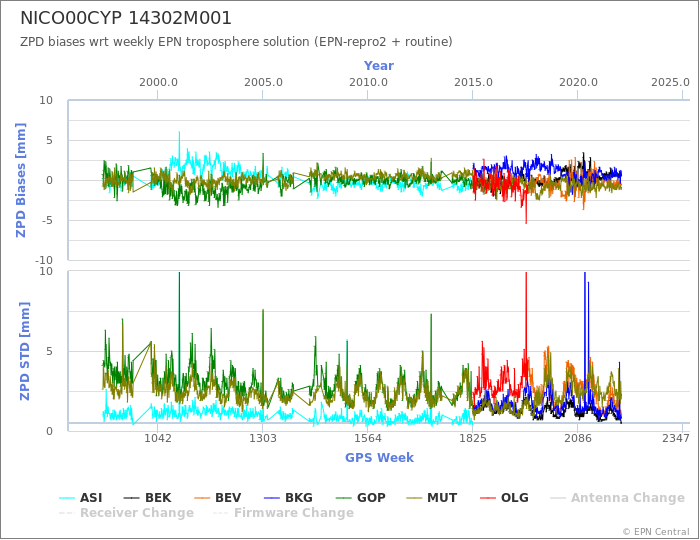
Task: Enable the Receiver Change legend item
Action: pyautogui.click(x=126, y=513)
